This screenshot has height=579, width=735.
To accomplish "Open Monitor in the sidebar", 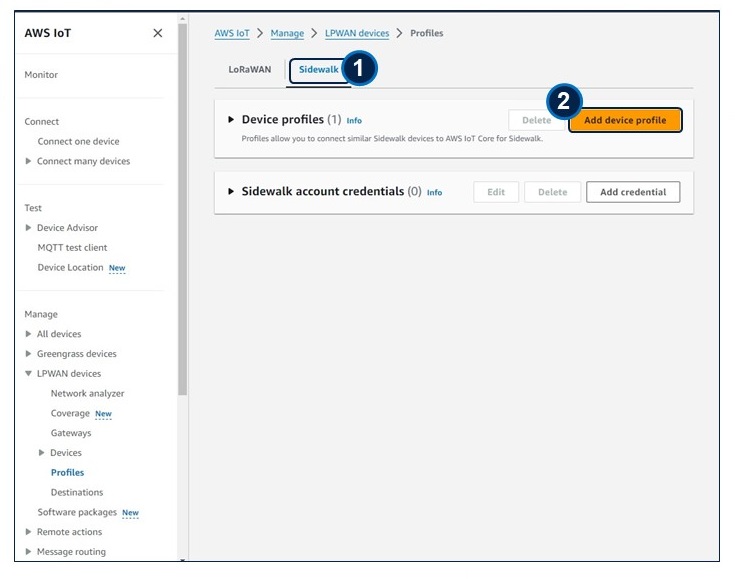I will [41, 75].
